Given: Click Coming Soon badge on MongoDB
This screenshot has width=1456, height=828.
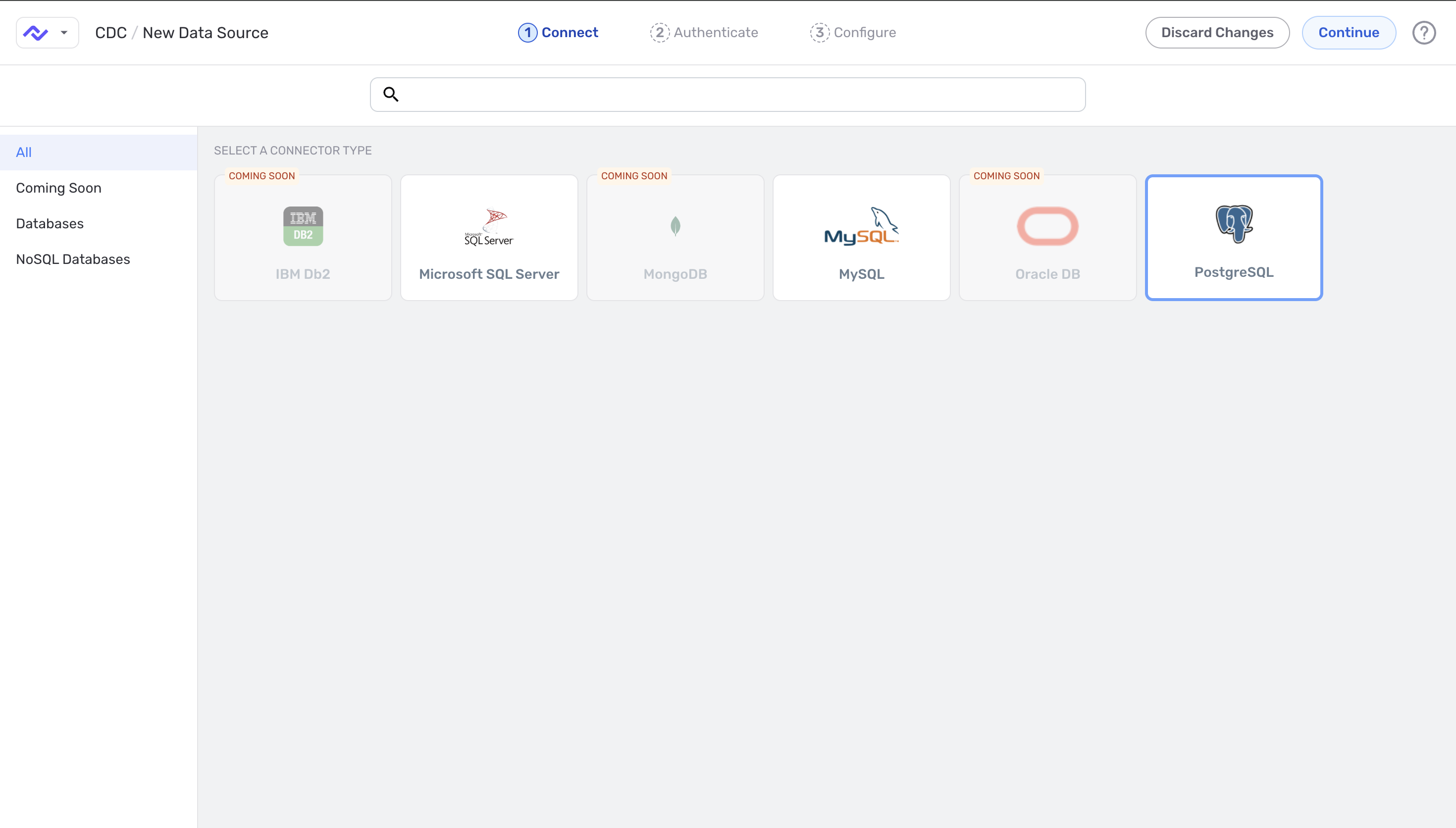Looking at the screenshot, I should 634,176.
